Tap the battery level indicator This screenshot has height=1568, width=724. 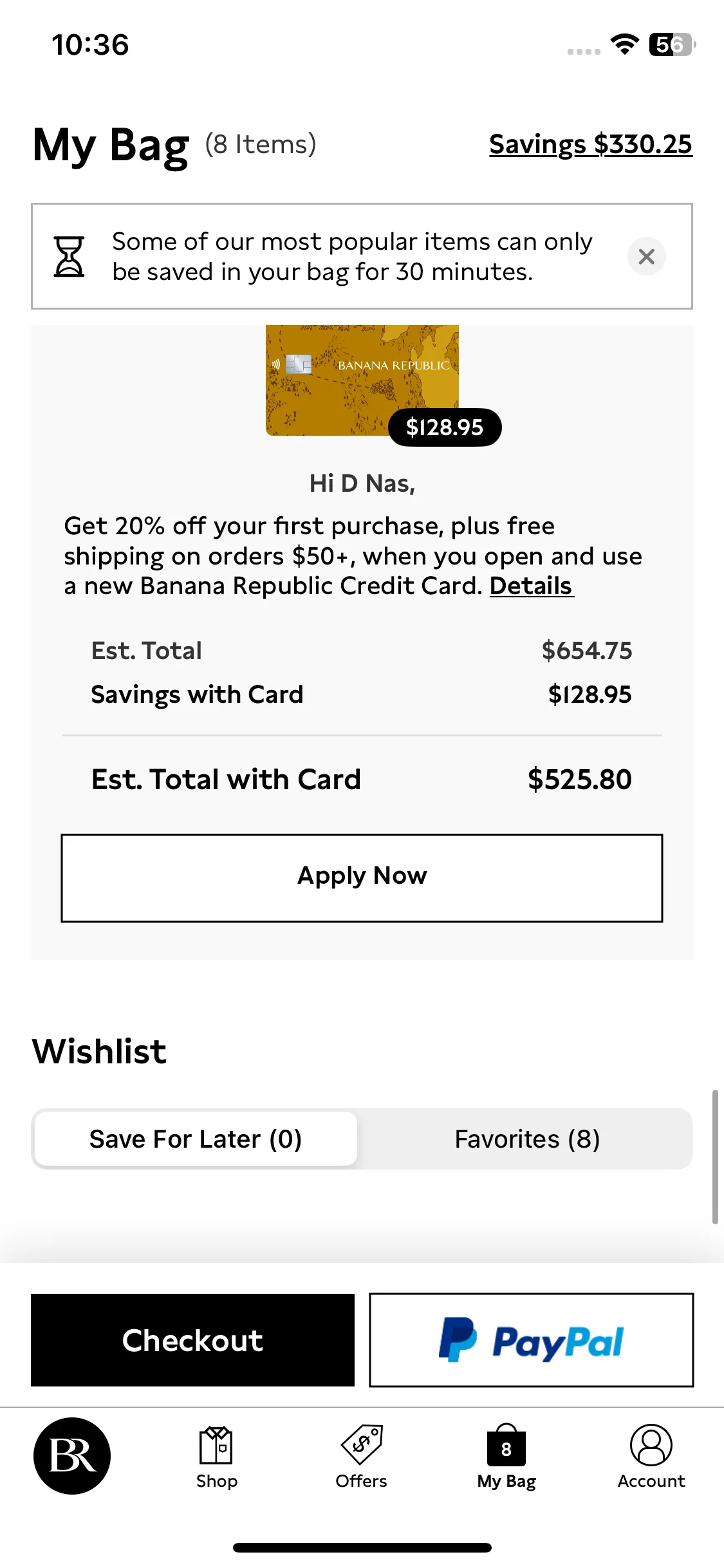tap(672, 44)
